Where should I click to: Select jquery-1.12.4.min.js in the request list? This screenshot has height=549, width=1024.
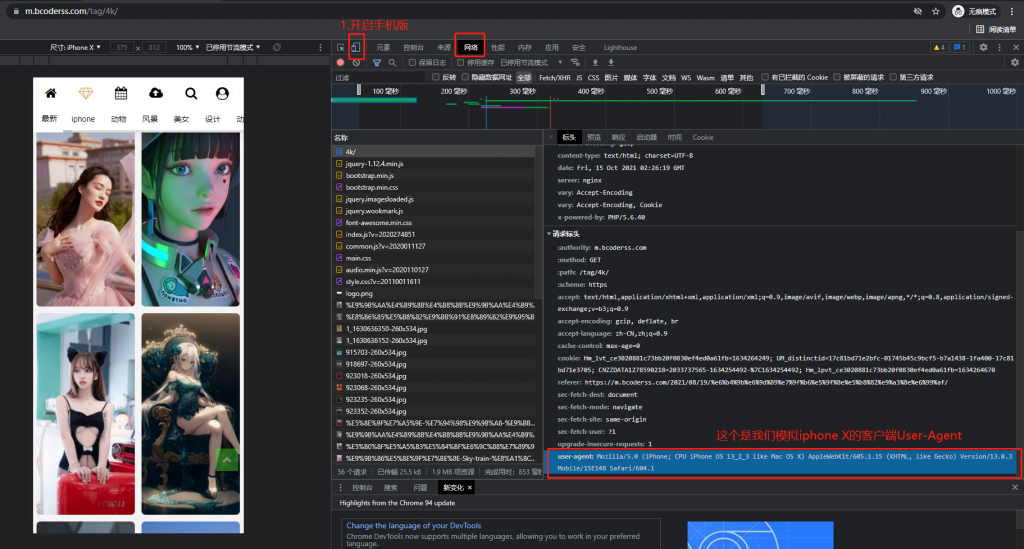374,163
